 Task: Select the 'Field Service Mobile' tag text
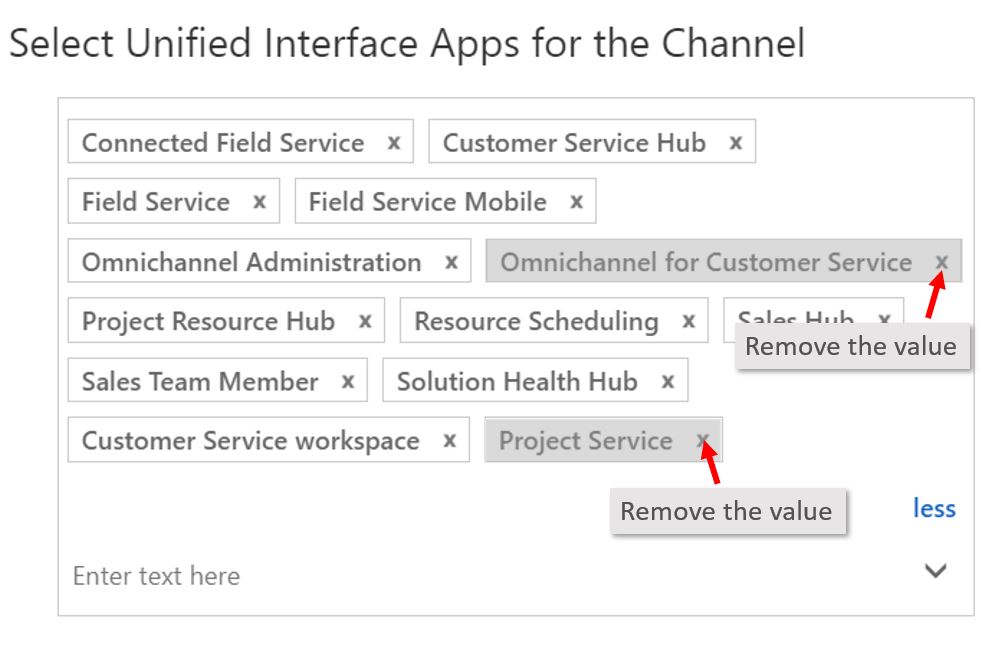pyautogui.click(x=427, y=203)
